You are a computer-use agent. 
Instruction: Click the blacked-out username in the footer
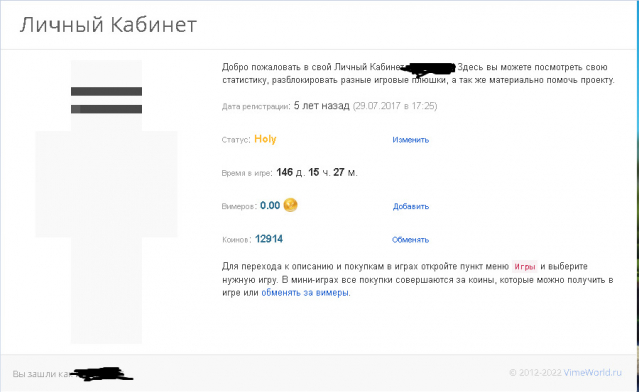pos(102,374)
